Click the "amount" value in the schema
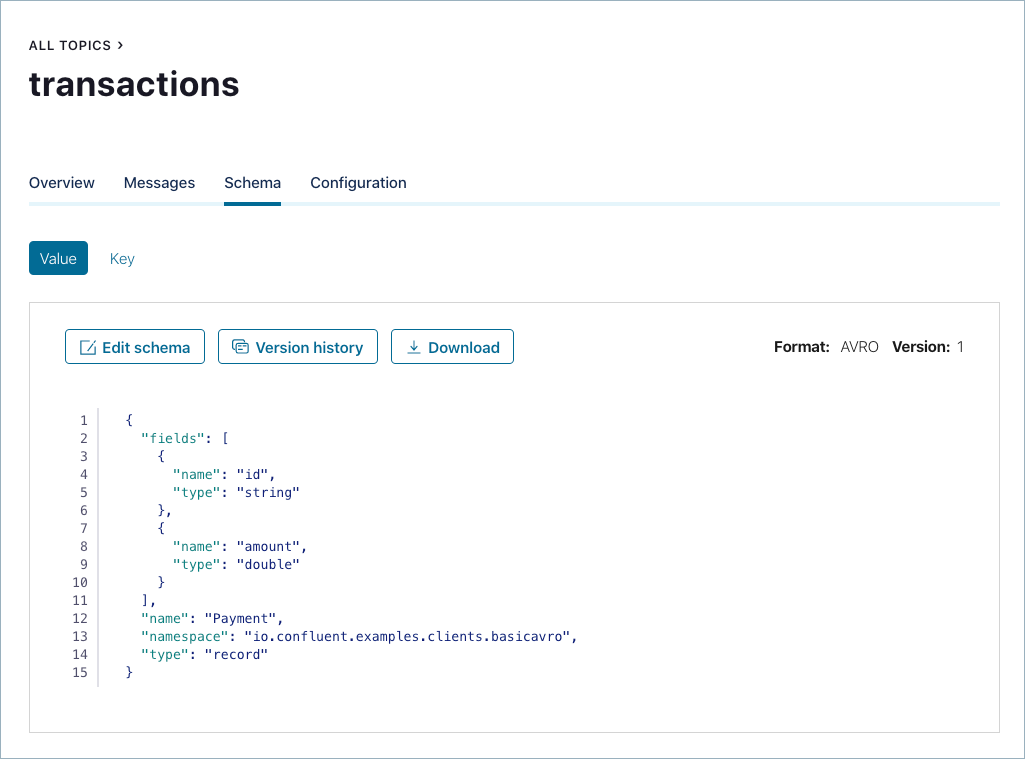This screenshot has height=759, width=1025. pos(269,546)
